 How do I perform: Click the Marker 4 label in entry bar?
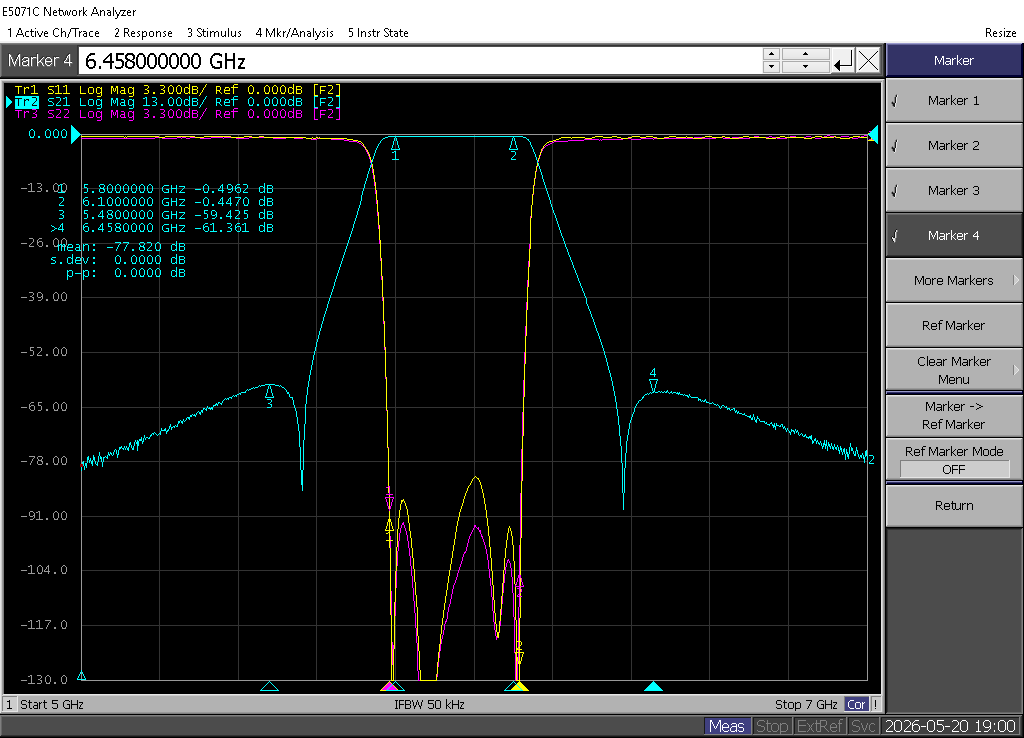(40, 61)
